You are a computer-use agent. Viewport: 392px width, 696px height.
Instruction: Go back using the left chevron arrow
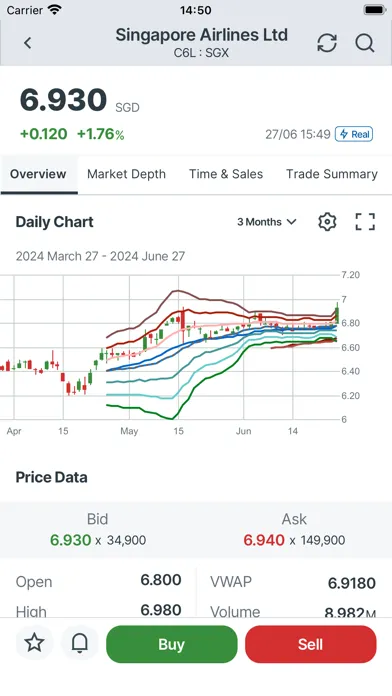(x=28, y=43)
